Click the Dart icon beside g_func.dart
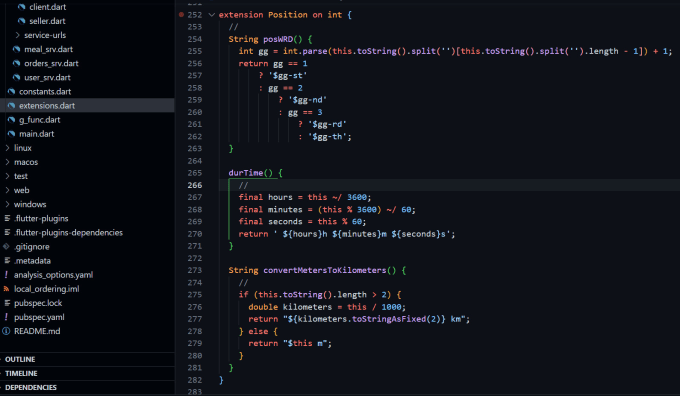 click(x=11, y=120)
